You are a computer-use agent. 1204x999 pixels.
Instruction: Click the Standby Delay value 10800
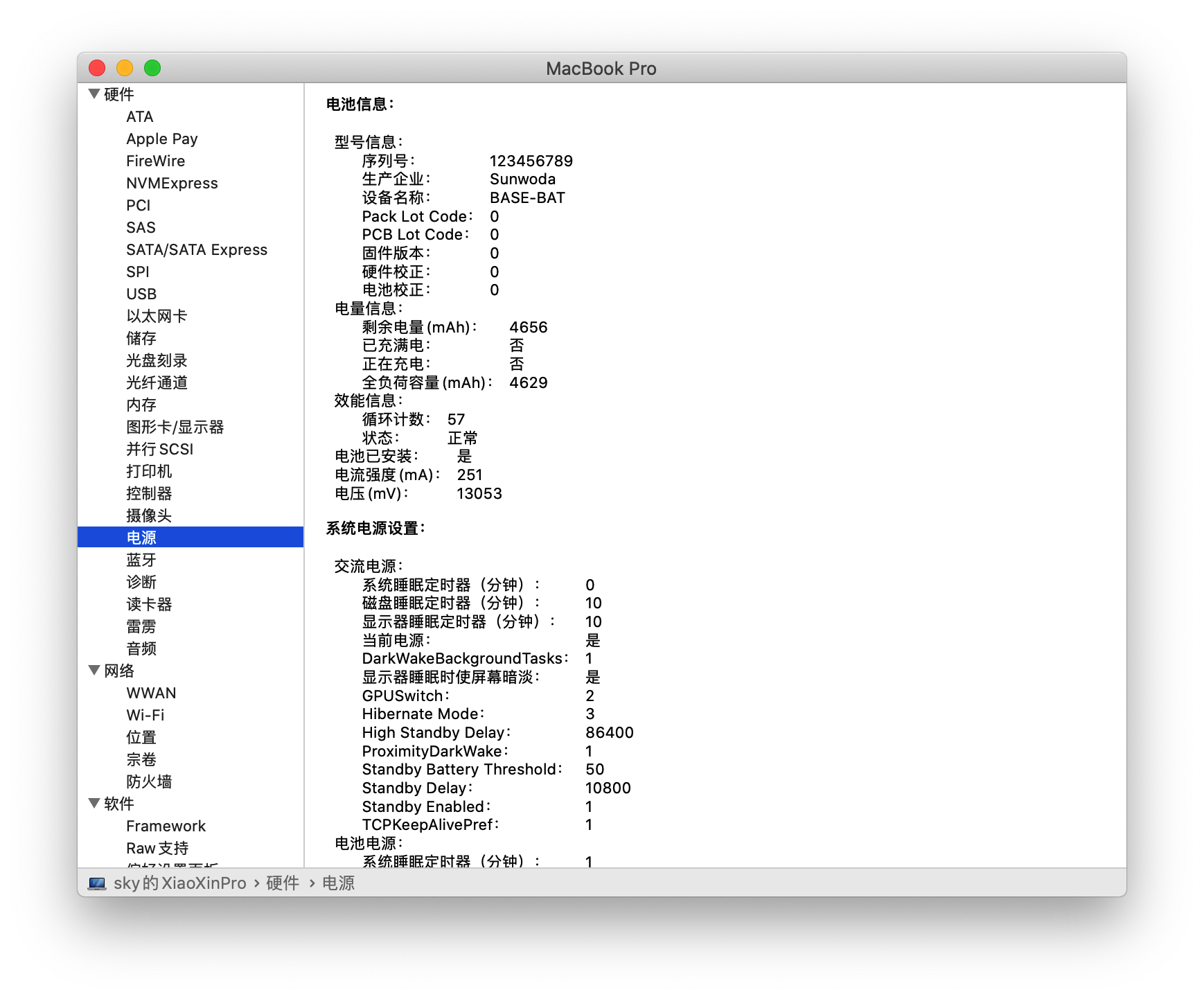(608, 788)
